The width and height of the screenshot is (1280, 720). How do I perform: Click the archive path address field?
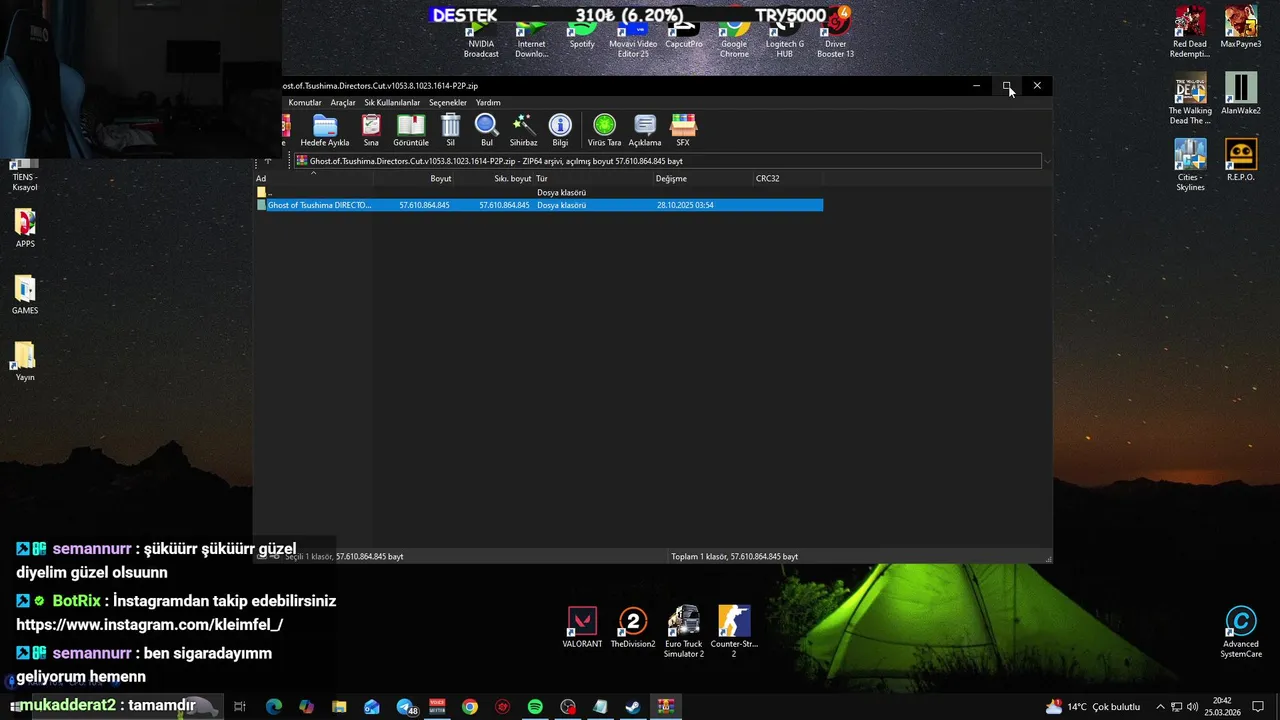point(668,161)
